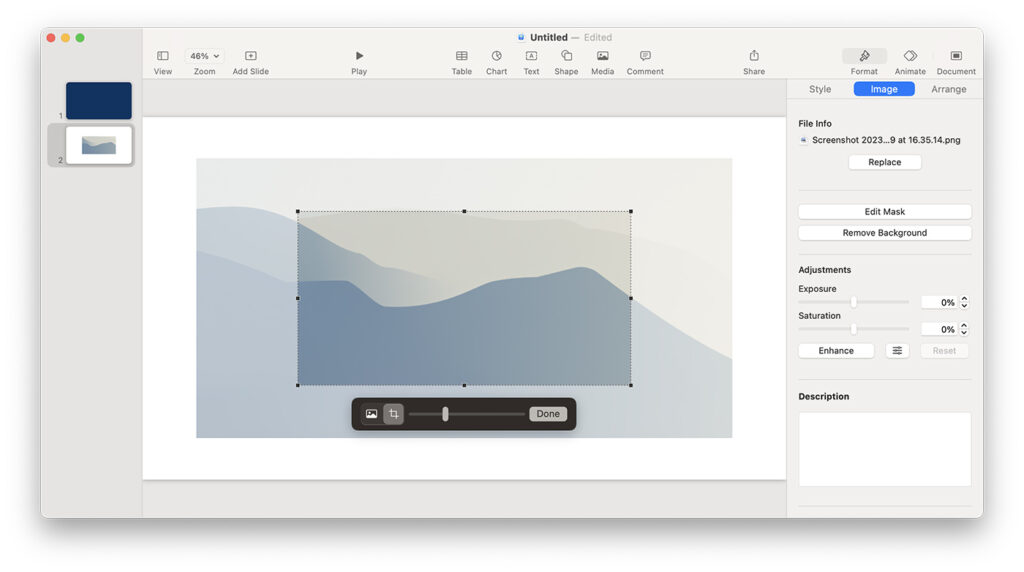1024x572 pixels.
Task: Select the Image tab
Action: point(884,89)
